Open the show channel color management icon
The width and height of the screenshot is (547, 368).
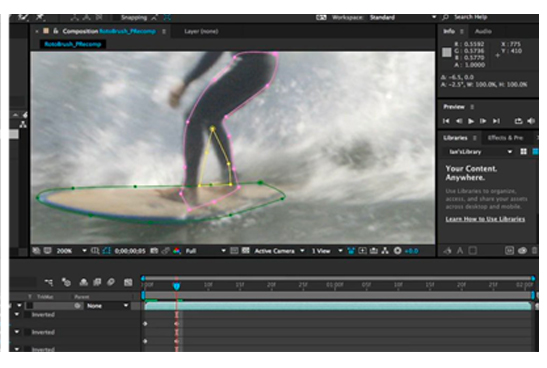pos(177,251)
